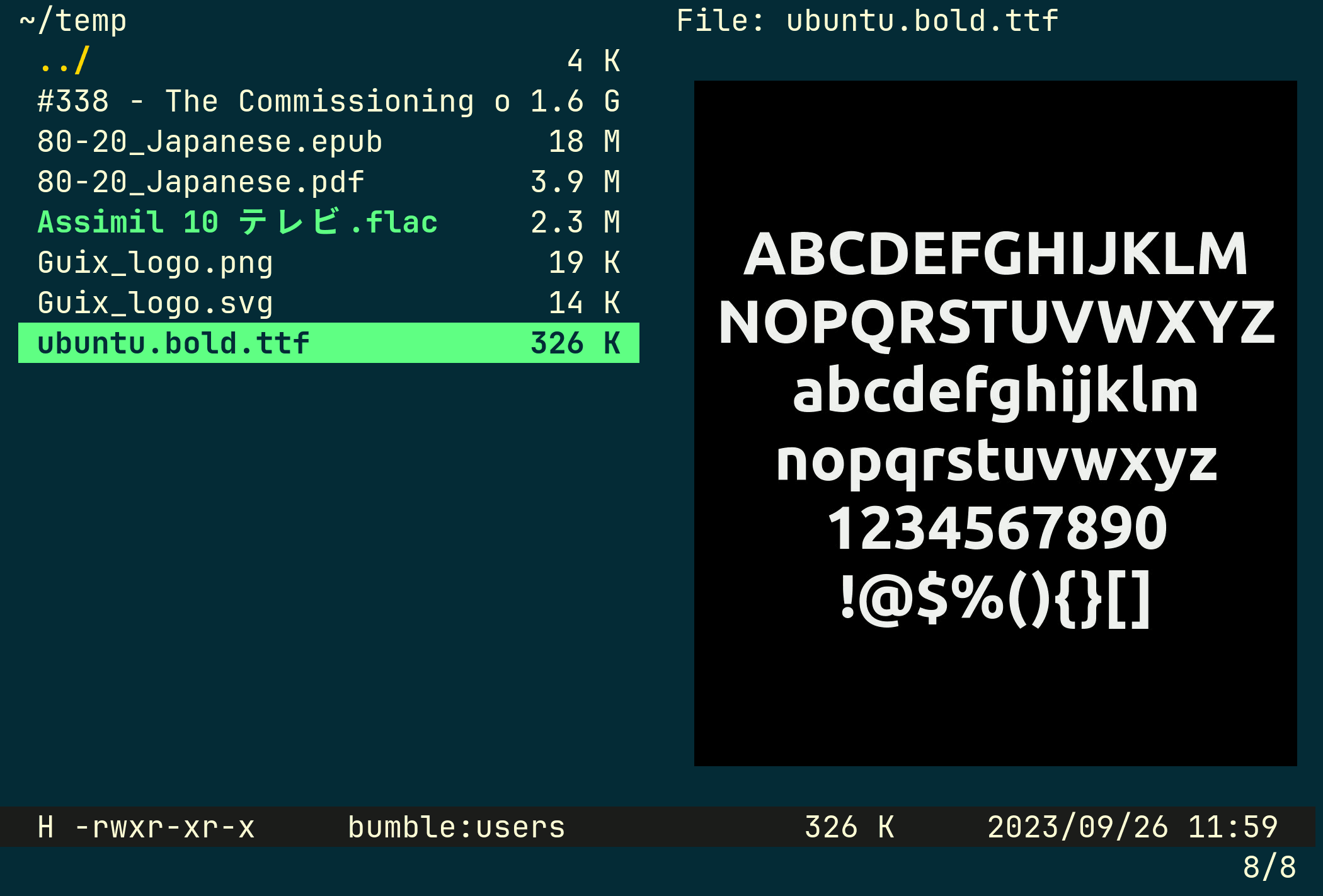1323x896 pixels.
Task: Select the 80-20_Japanese.epub file
Action: (x=210, y=142)
